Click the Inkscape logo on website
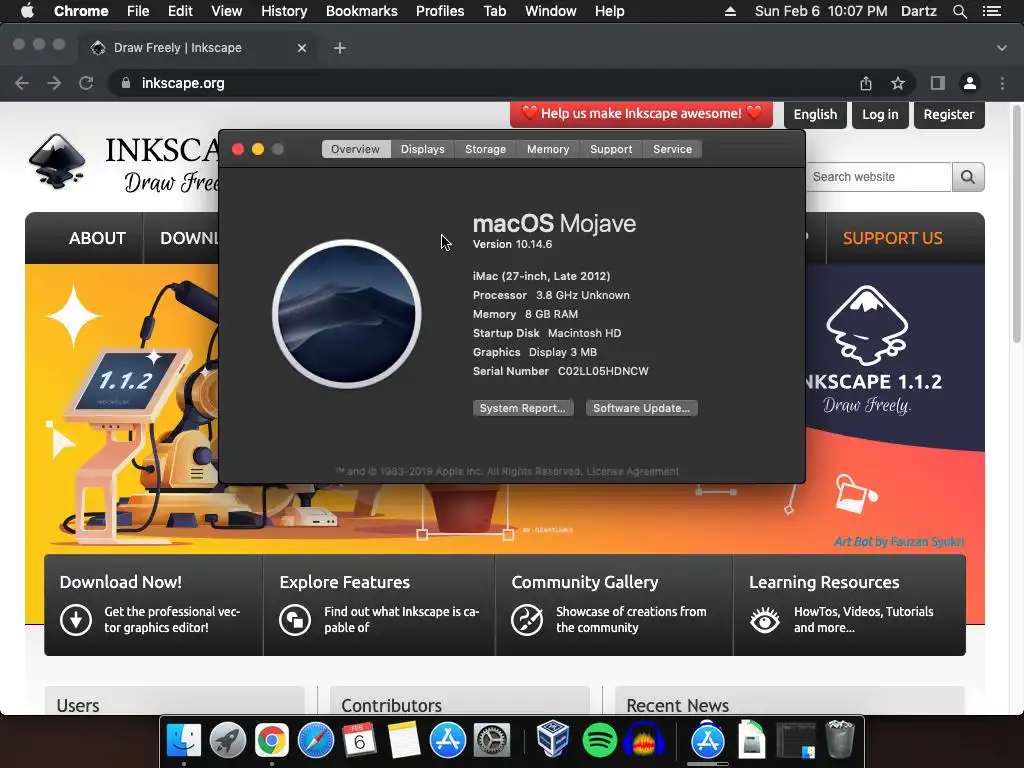This screenshot has height=768, width=1024. point(57,162)
